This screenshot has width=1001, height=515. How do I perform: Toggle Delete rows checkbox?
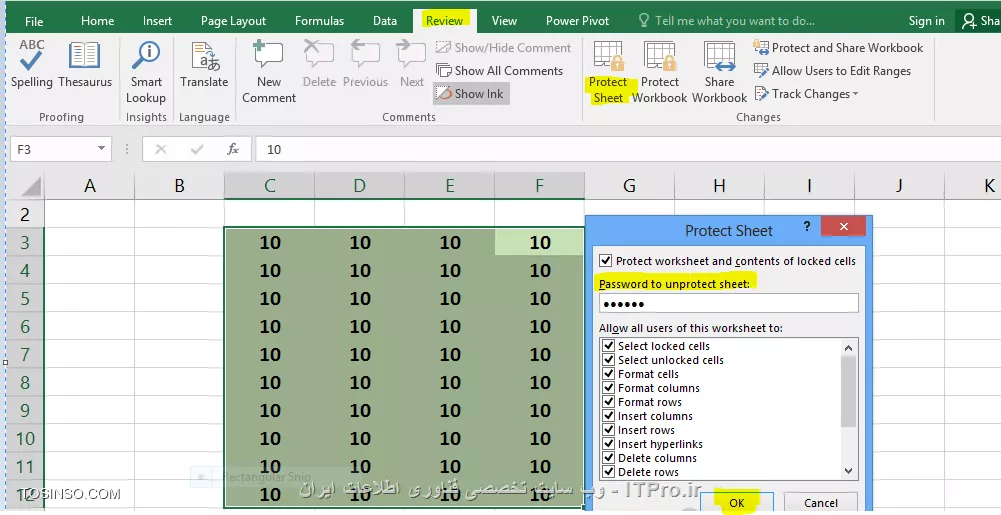click(608, 472)
